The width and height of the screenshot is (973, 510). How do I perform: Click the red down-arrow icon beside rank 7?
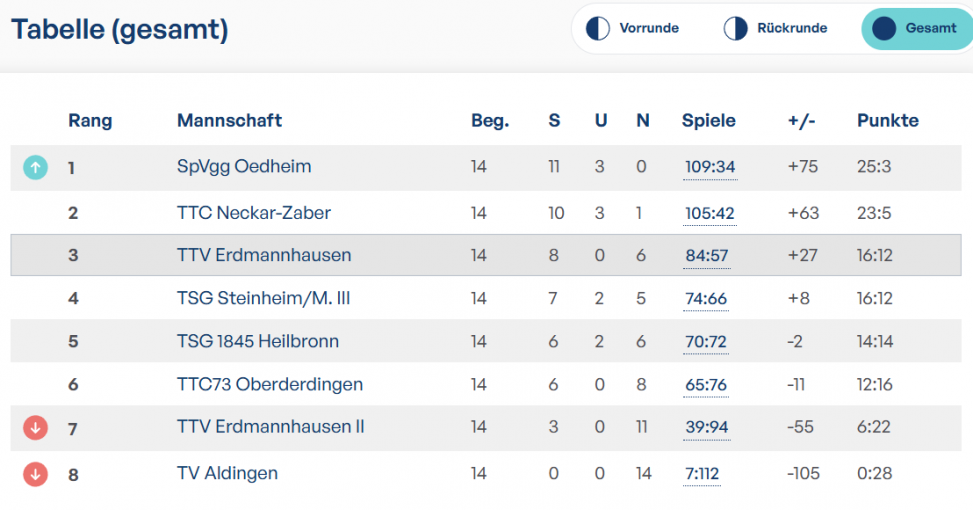[x=35, y=427]
